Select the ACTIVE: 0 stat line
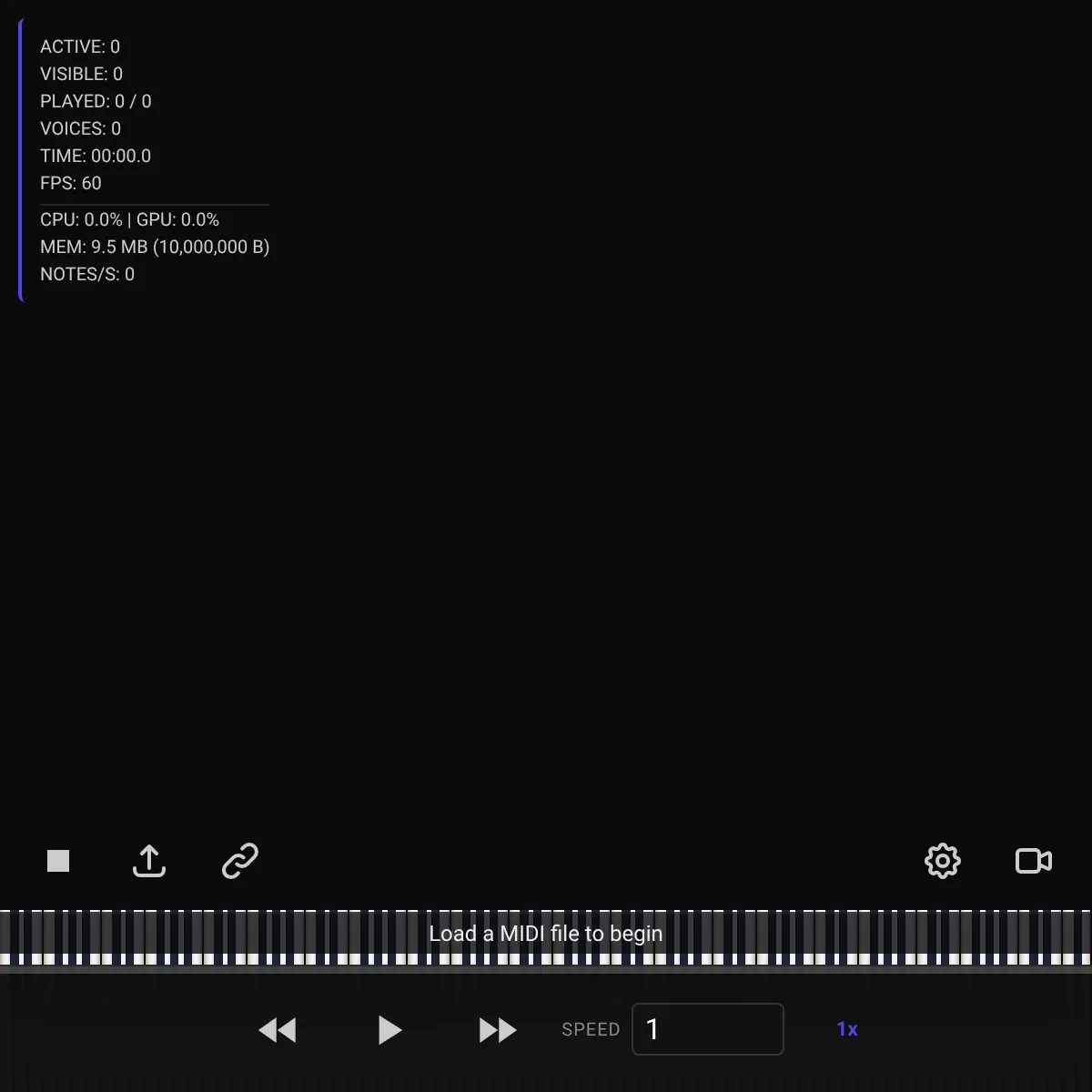This screenshot has height=1092, width=1092. (x=80, y=46)
